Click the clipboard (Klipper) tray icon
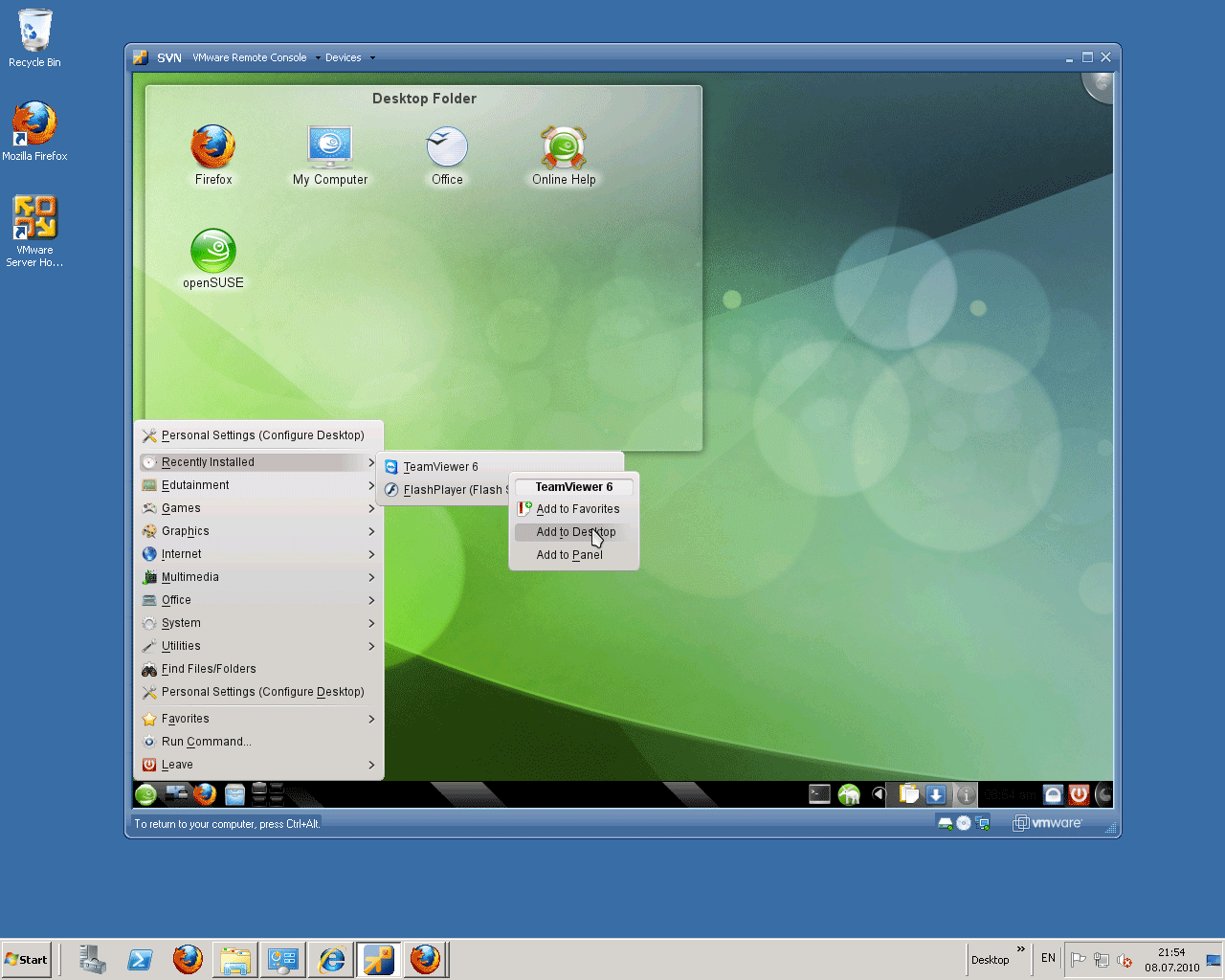1225x980 pixels. coord(908,794)
